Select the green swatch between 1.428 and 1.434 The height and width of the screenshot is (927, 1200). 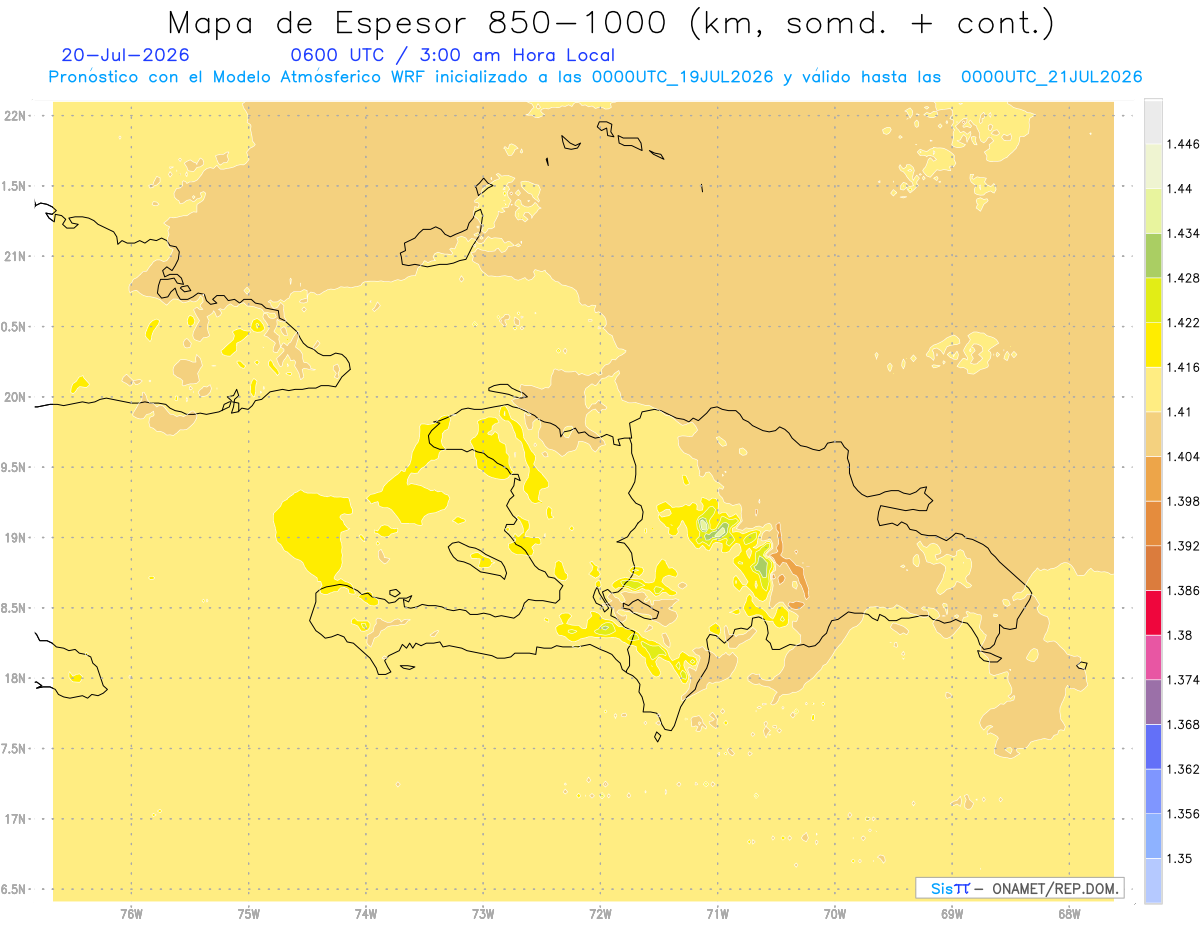pyautogui.click(x=1153, y=255)
